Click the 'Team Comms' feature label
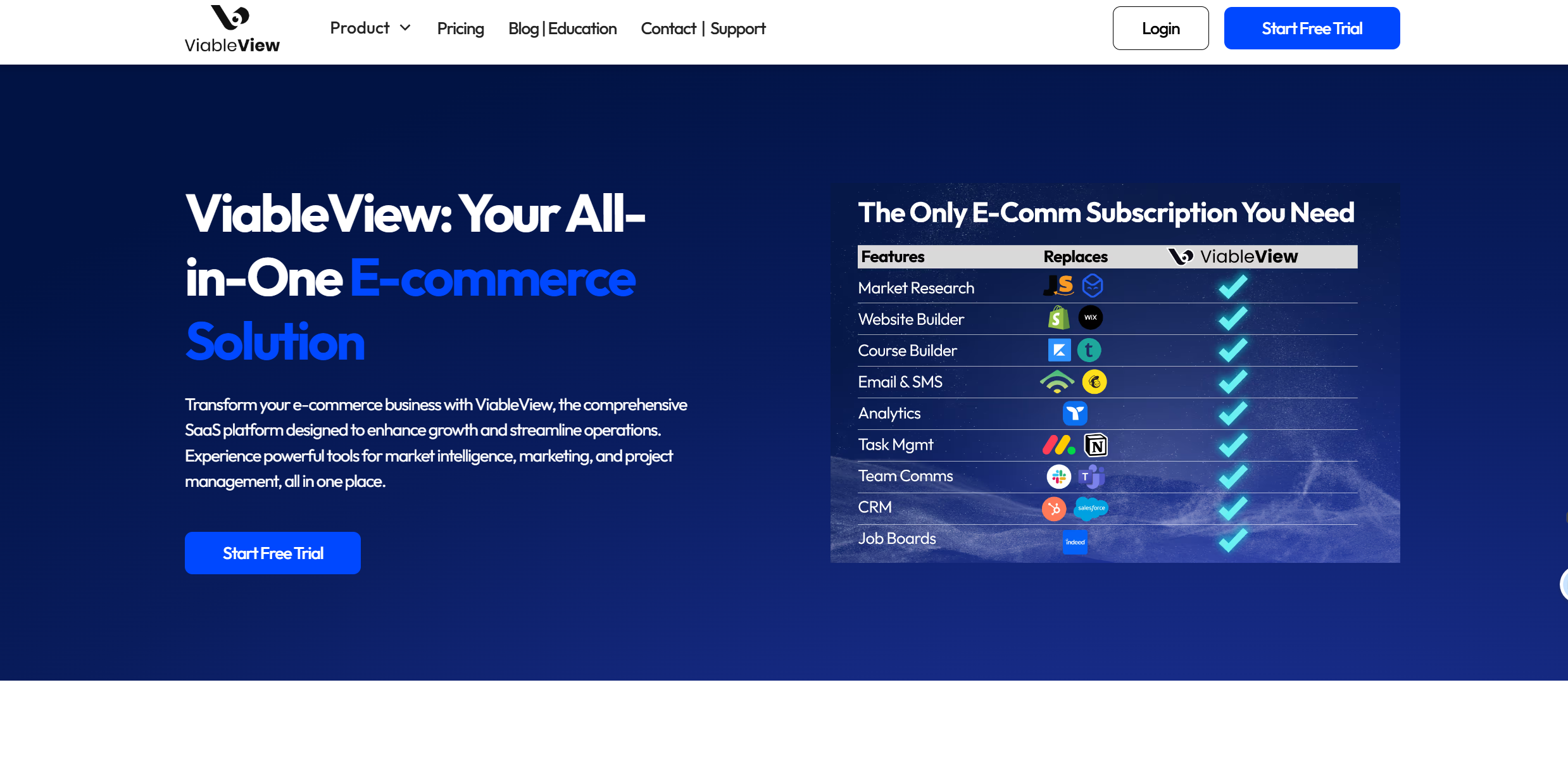This screenshot has width=1568, height=768. coord(905,475)
